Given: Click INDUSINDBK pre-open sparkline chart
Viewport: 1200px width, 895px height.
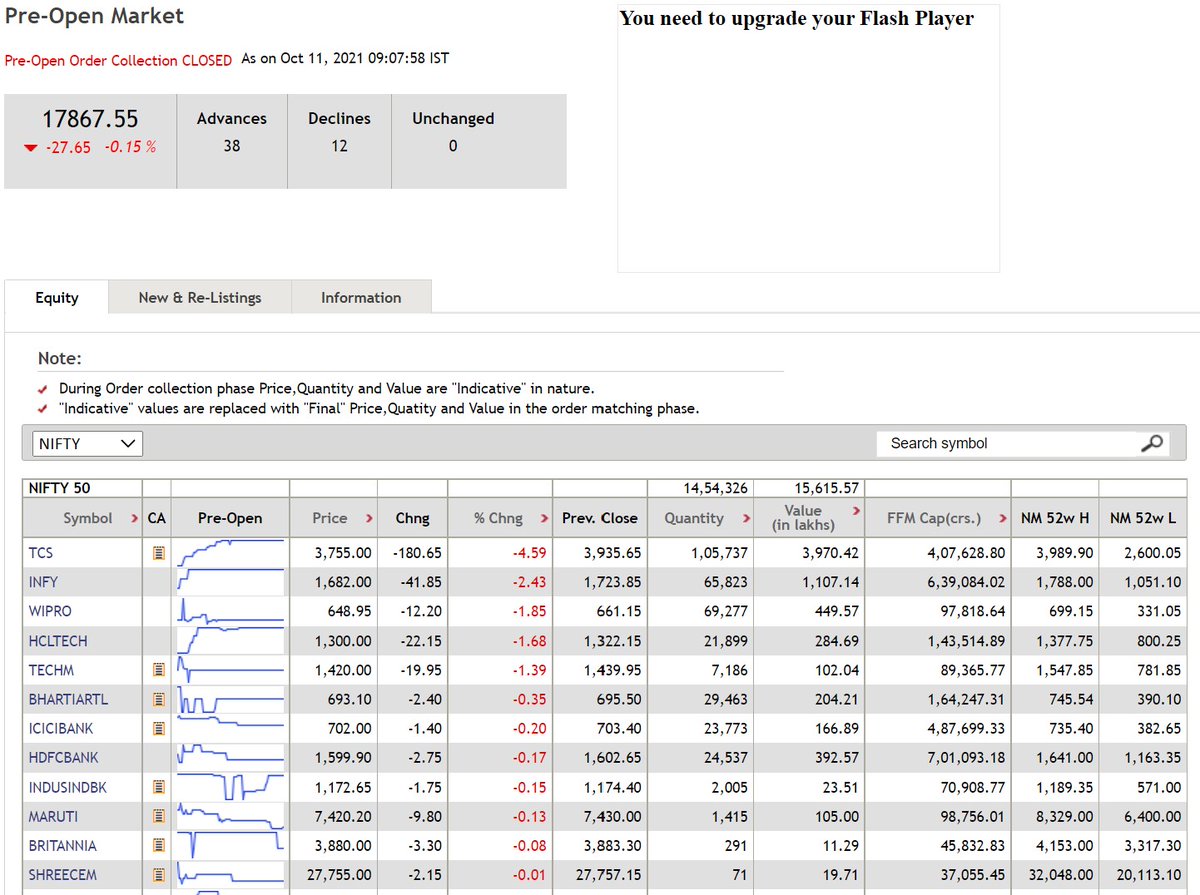Looking at the screenshot, I should coord(230,788).
